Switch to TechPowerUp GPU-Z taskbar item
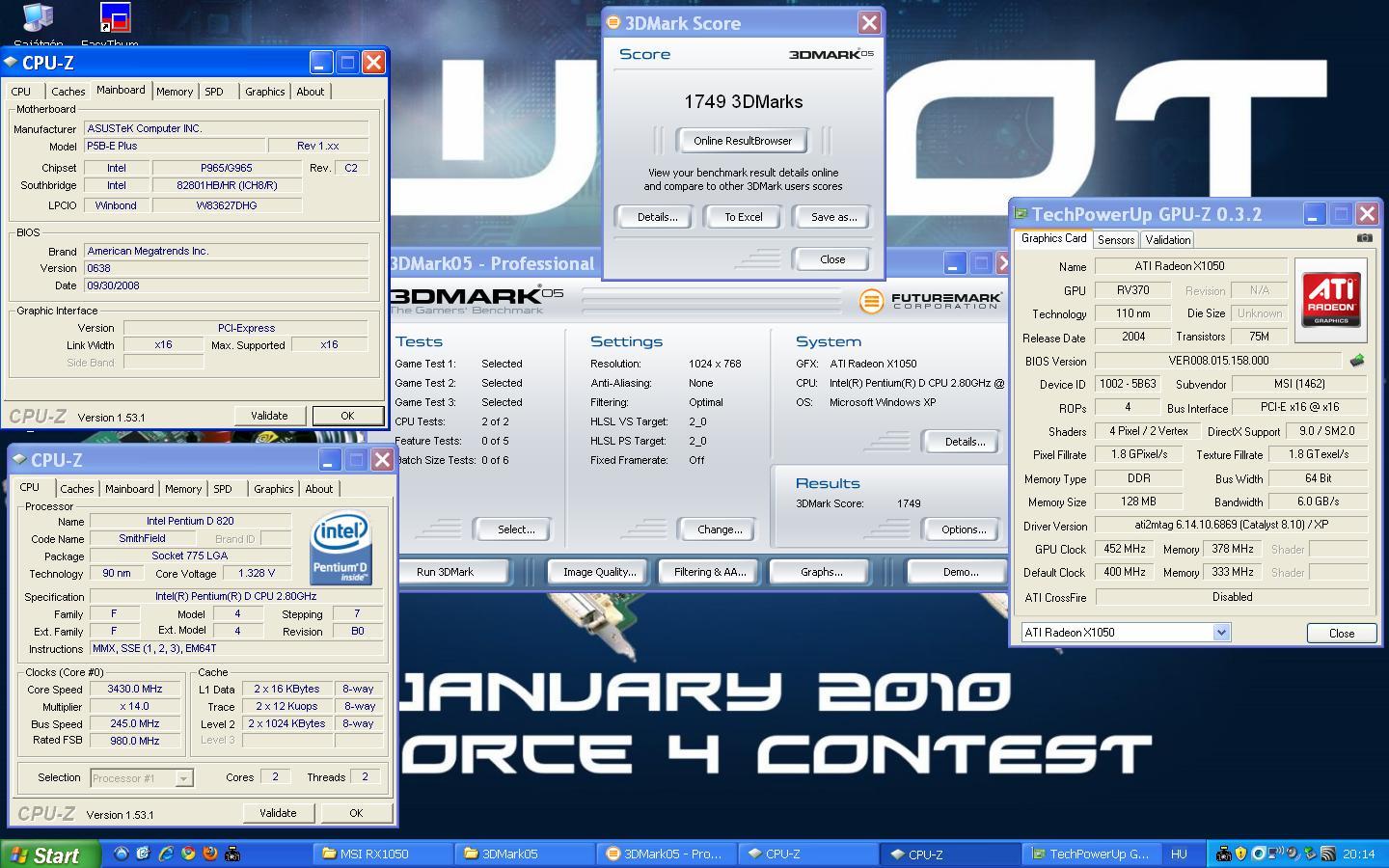 click(1093, 854)
